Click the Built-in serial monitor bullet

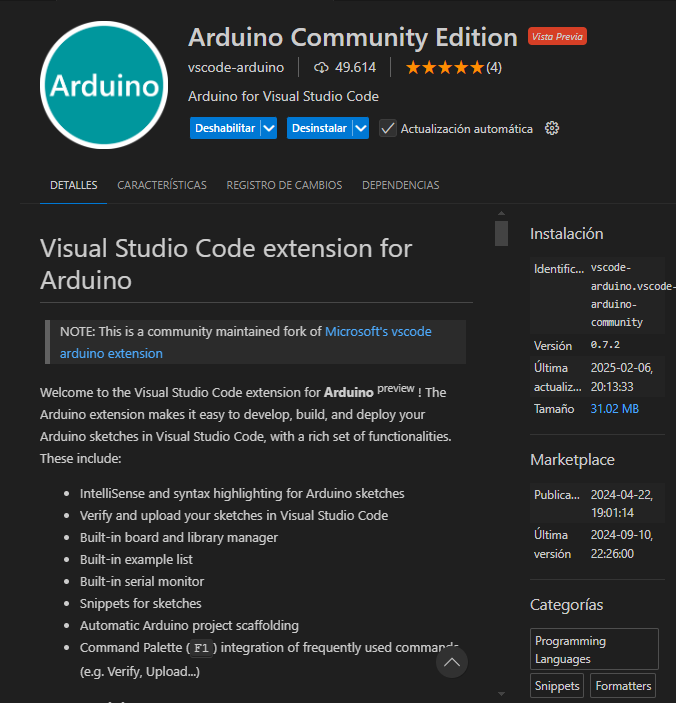pos(142,581)
